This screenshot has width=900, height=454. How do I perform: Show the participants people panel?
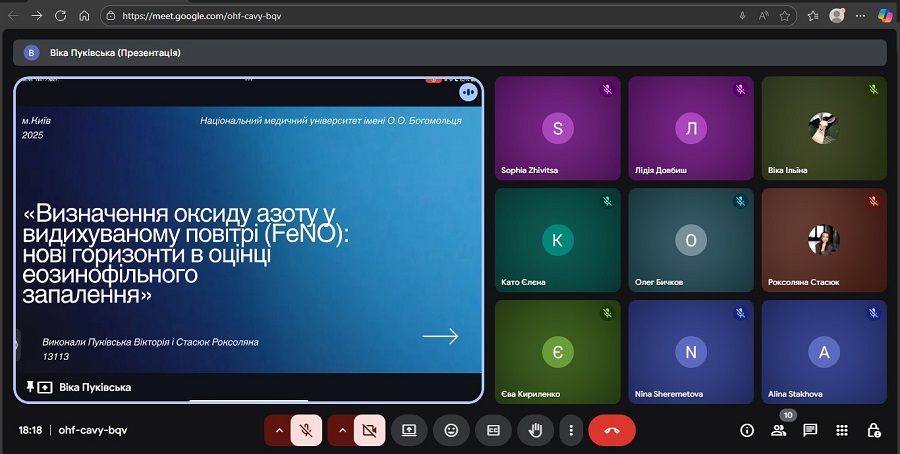pyautogui.click(x=778, y=430)
